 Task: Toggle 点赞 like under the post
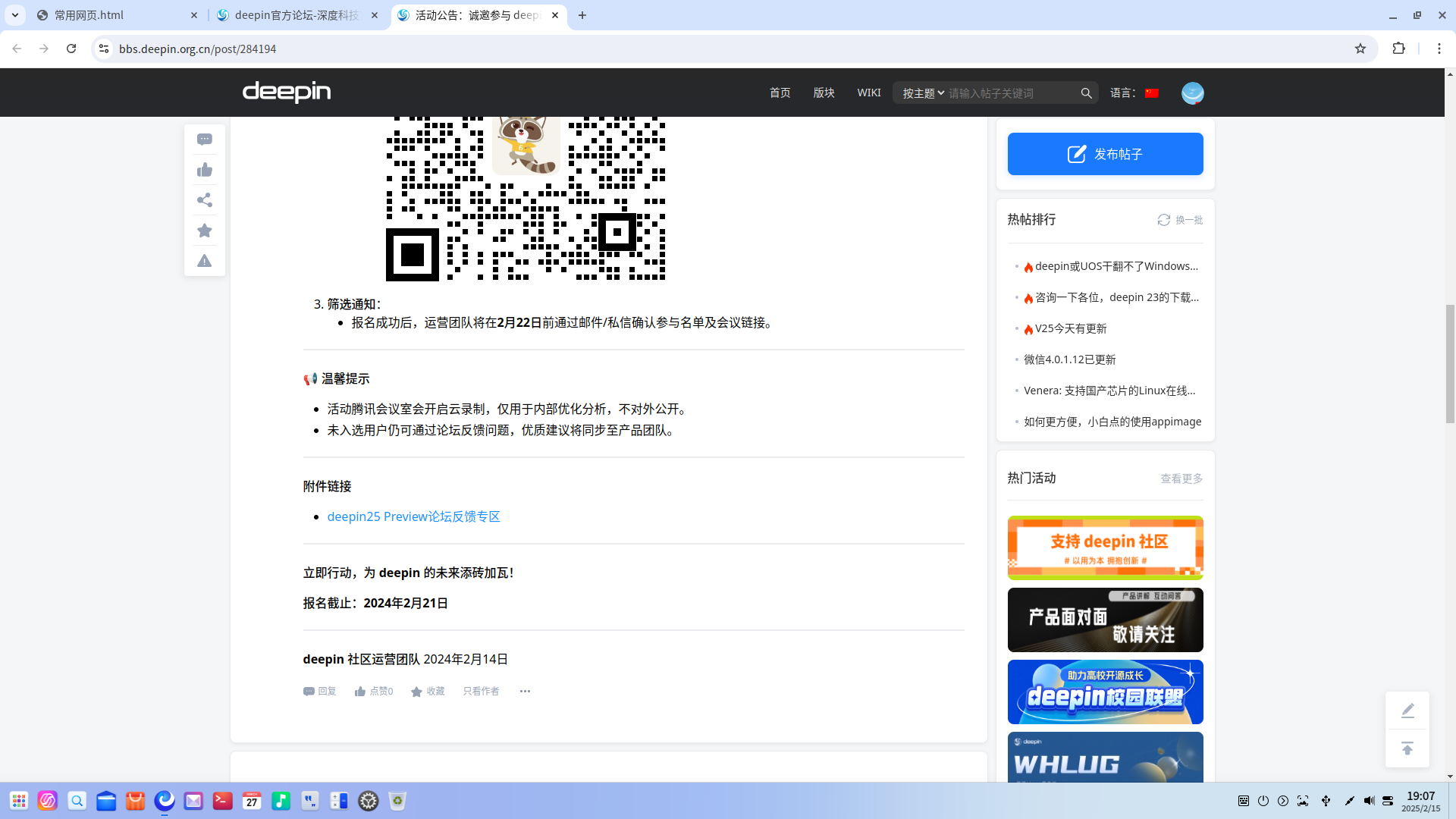[374, 691]
